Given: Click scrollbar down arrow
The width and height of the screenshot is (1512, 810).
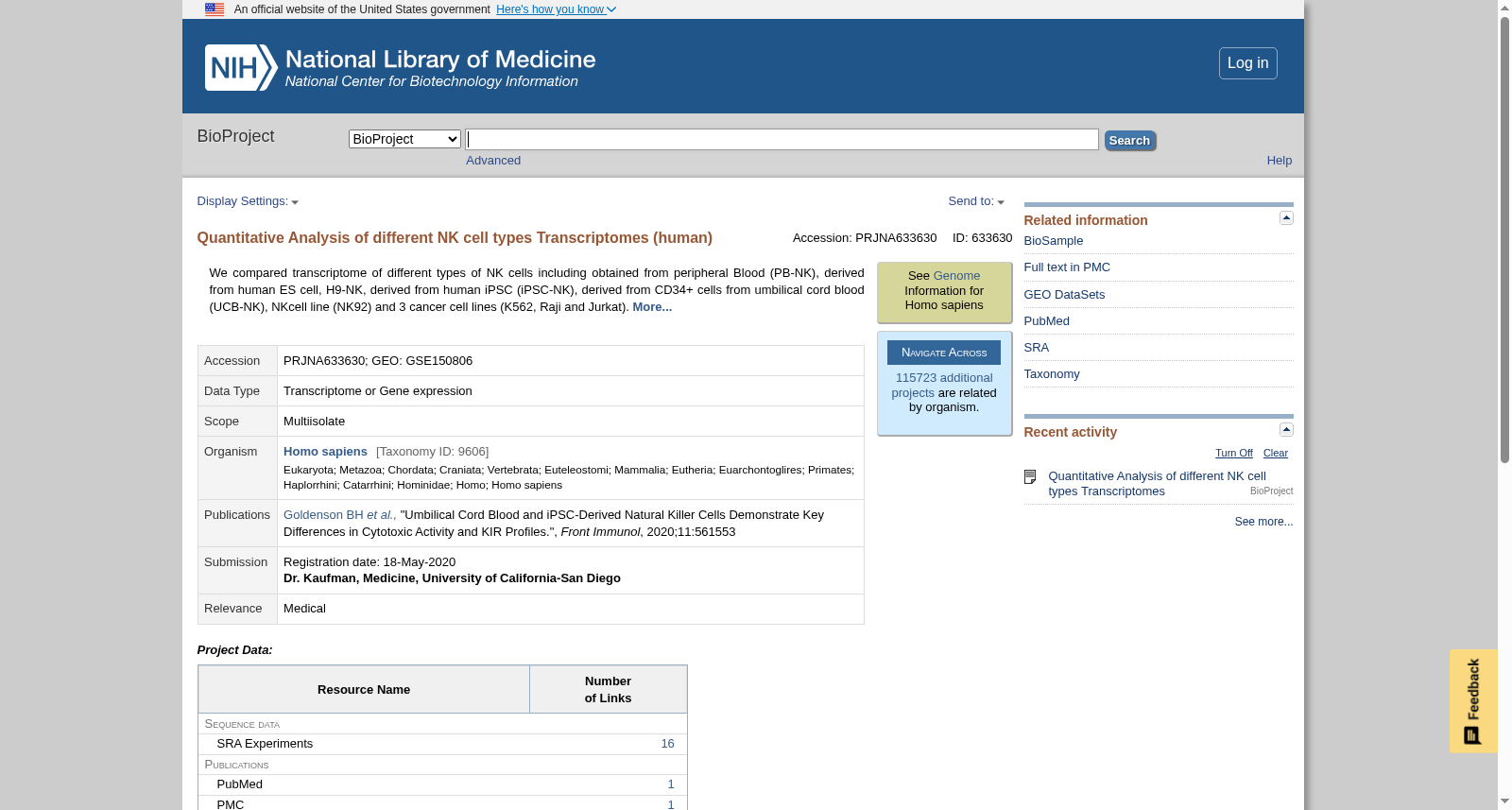Looking at the screenshot, I should tap(1504, 801).
